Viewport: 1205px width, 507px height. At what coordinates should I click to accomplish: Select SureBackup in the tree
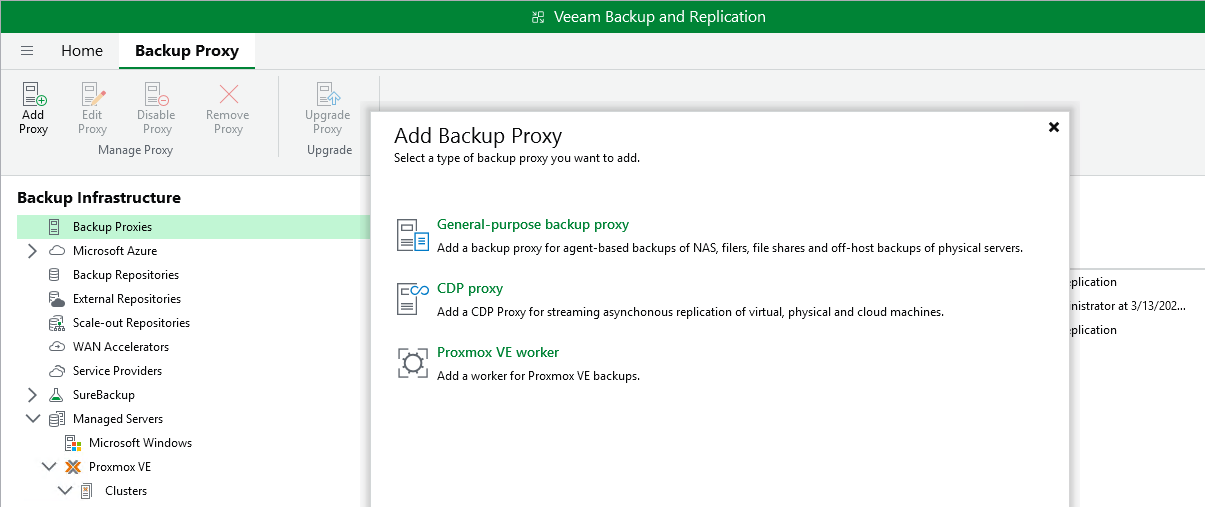[x=104, y=395]
